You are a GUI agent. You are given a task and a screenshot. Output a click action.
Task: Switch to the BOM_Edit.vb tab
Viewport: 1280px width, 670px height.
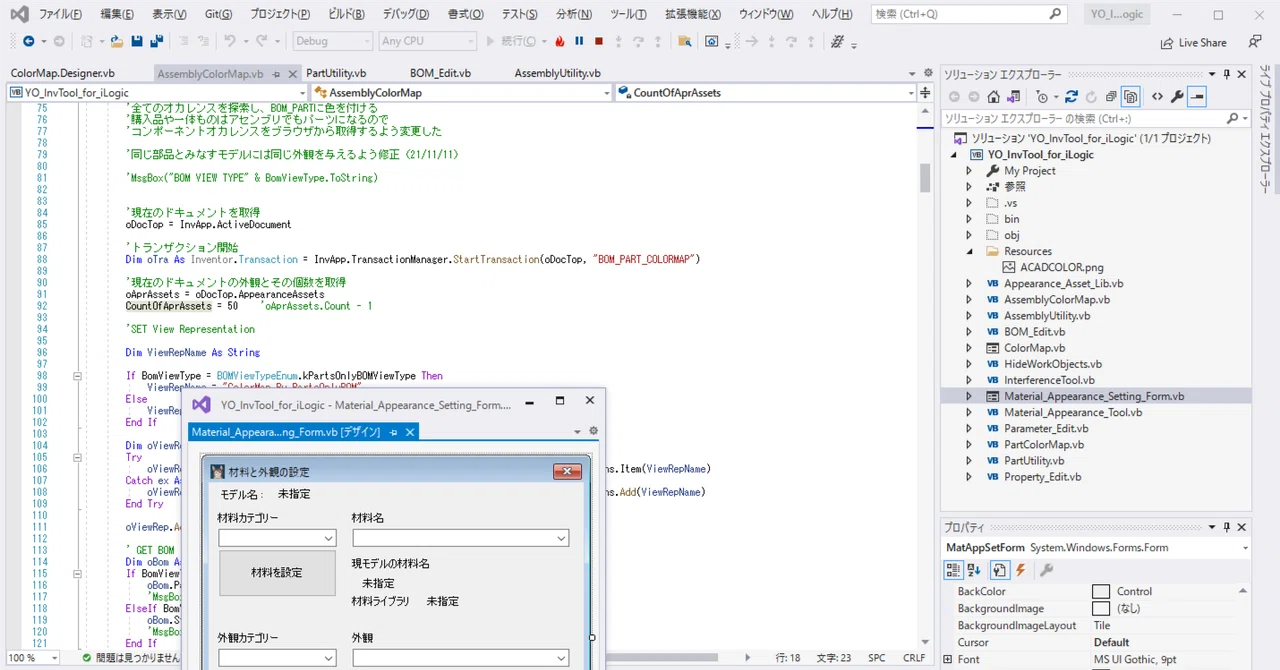[x=440, y=74]
